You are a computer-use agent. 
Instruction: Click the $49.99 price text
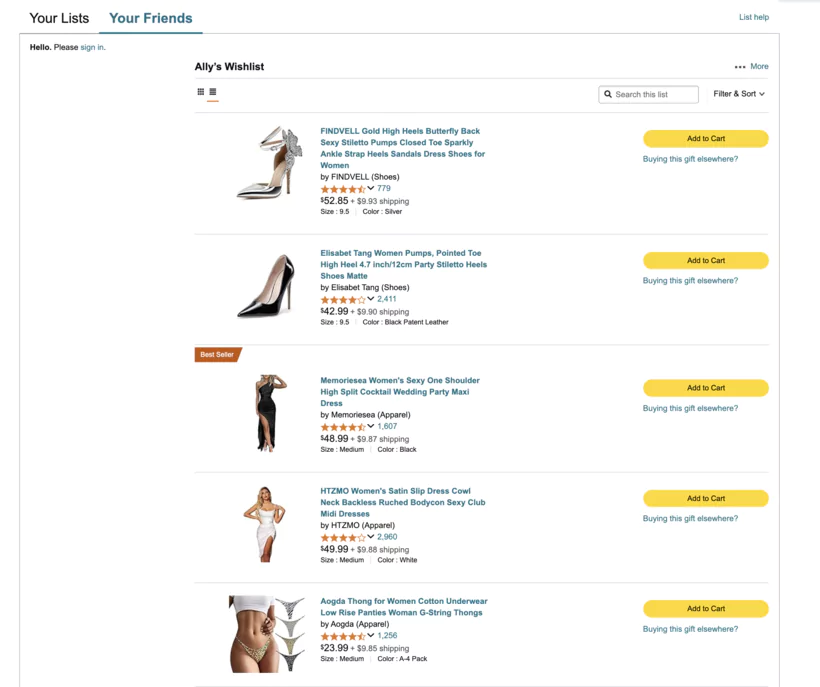tap(334, 549)
